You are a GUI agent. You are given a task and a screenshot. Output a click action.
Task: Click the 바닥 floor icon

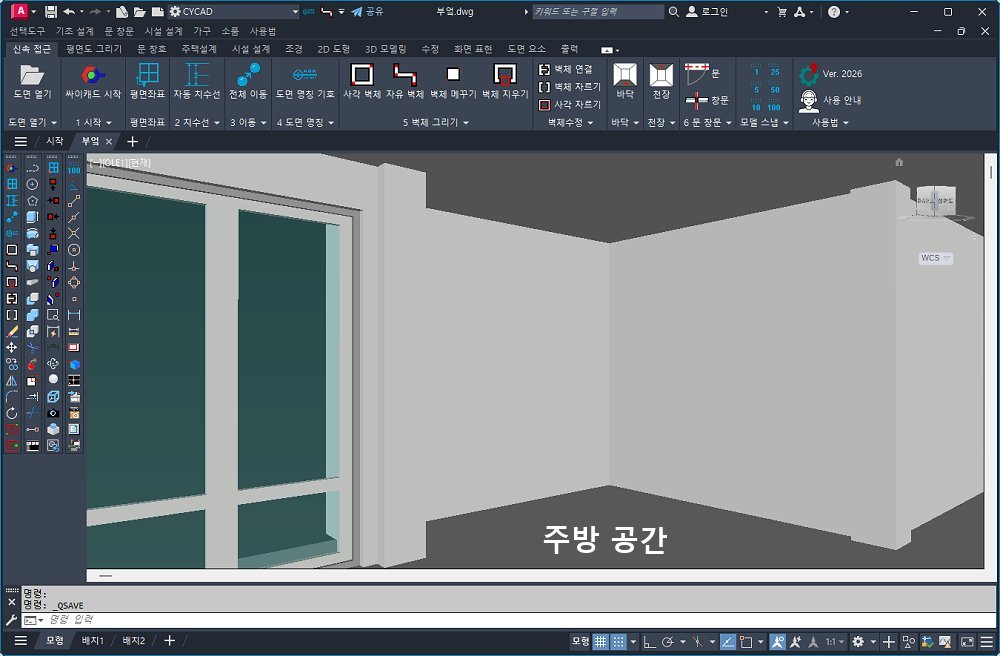[625, 75]
